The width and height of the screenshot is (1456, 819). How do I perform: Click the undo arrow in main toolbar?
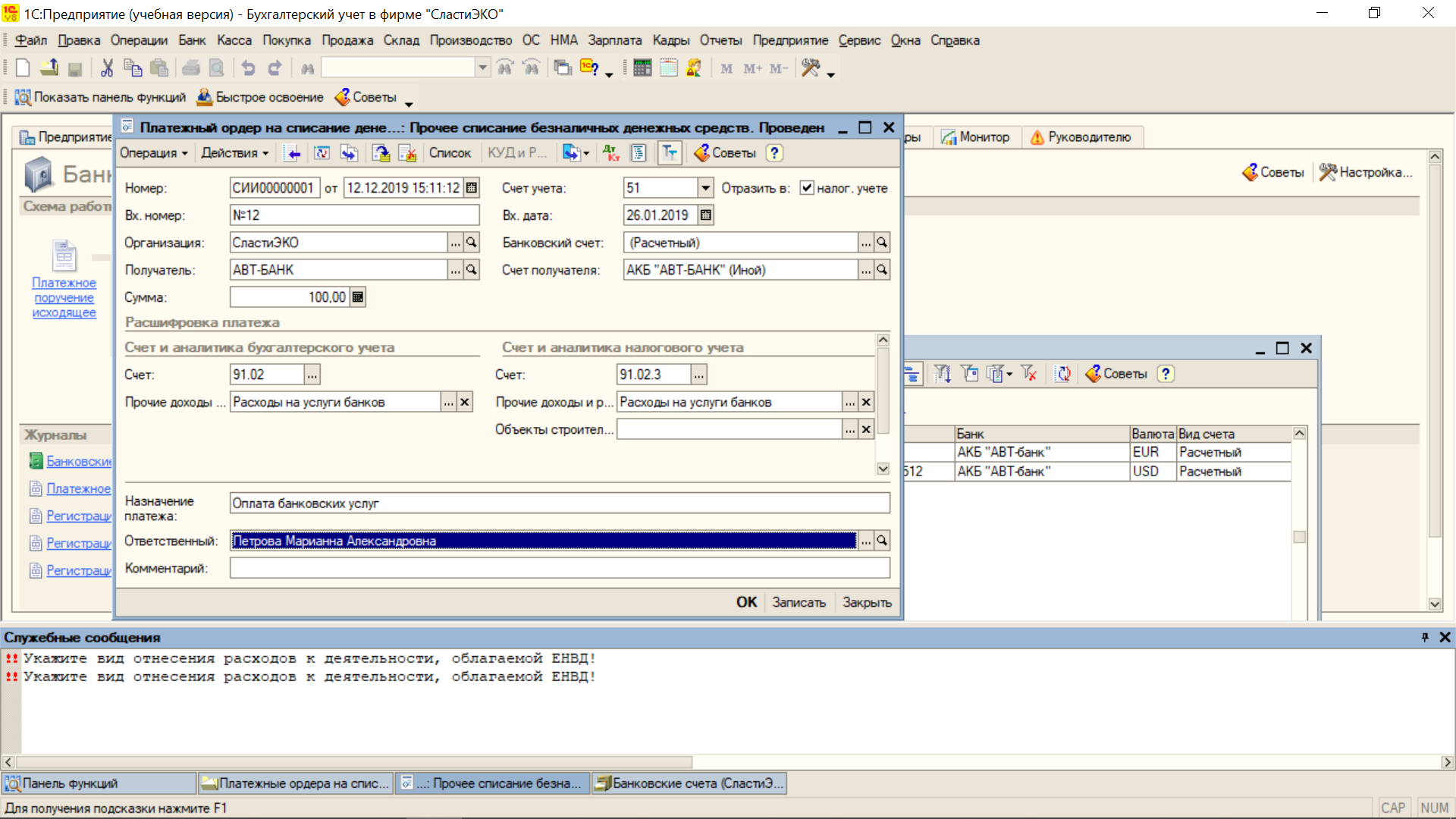pos(248,68)
